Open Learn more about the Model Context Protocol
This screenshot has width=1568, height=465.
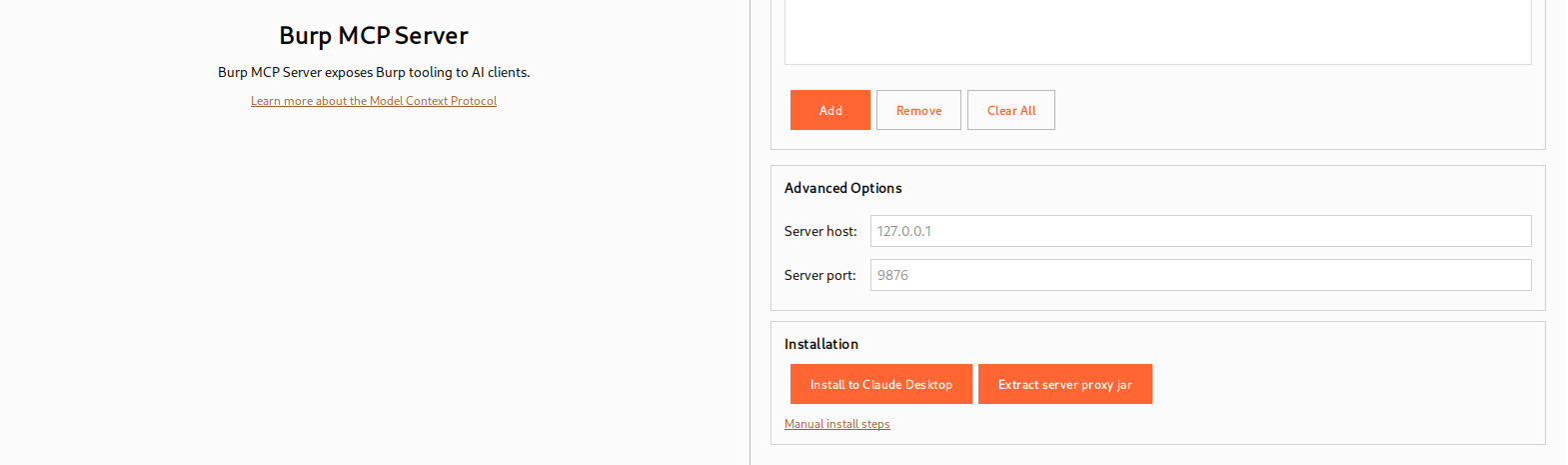point(373,101)
